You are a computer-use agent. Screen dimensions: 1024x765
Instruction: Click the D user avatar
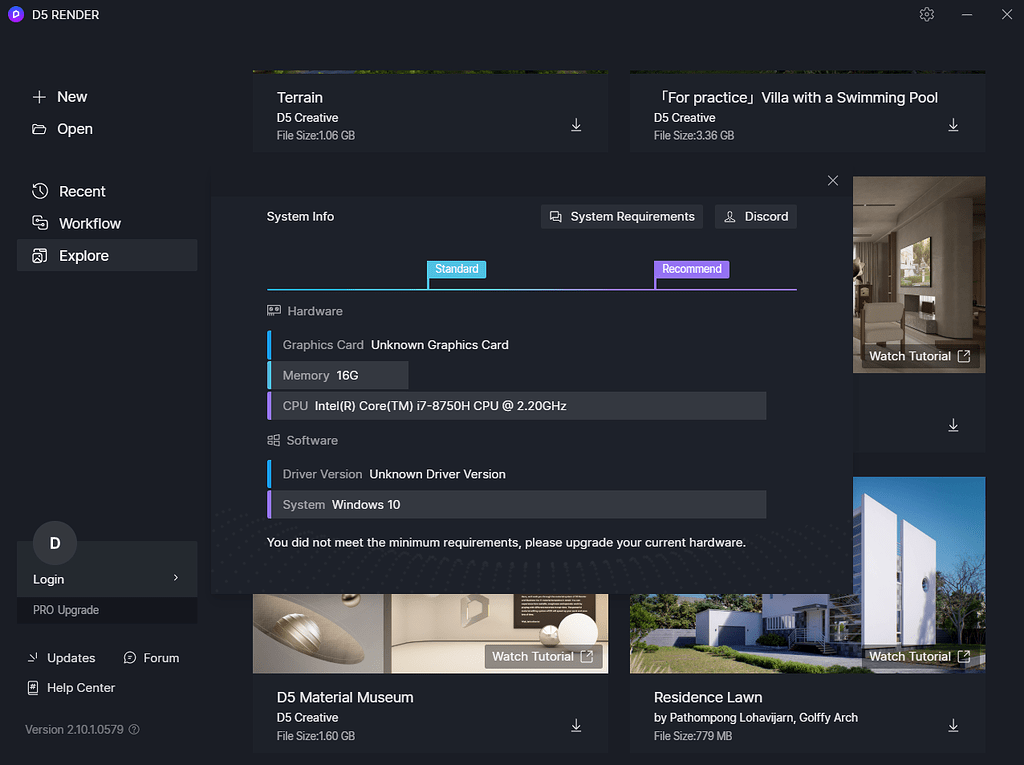point(55,543)
